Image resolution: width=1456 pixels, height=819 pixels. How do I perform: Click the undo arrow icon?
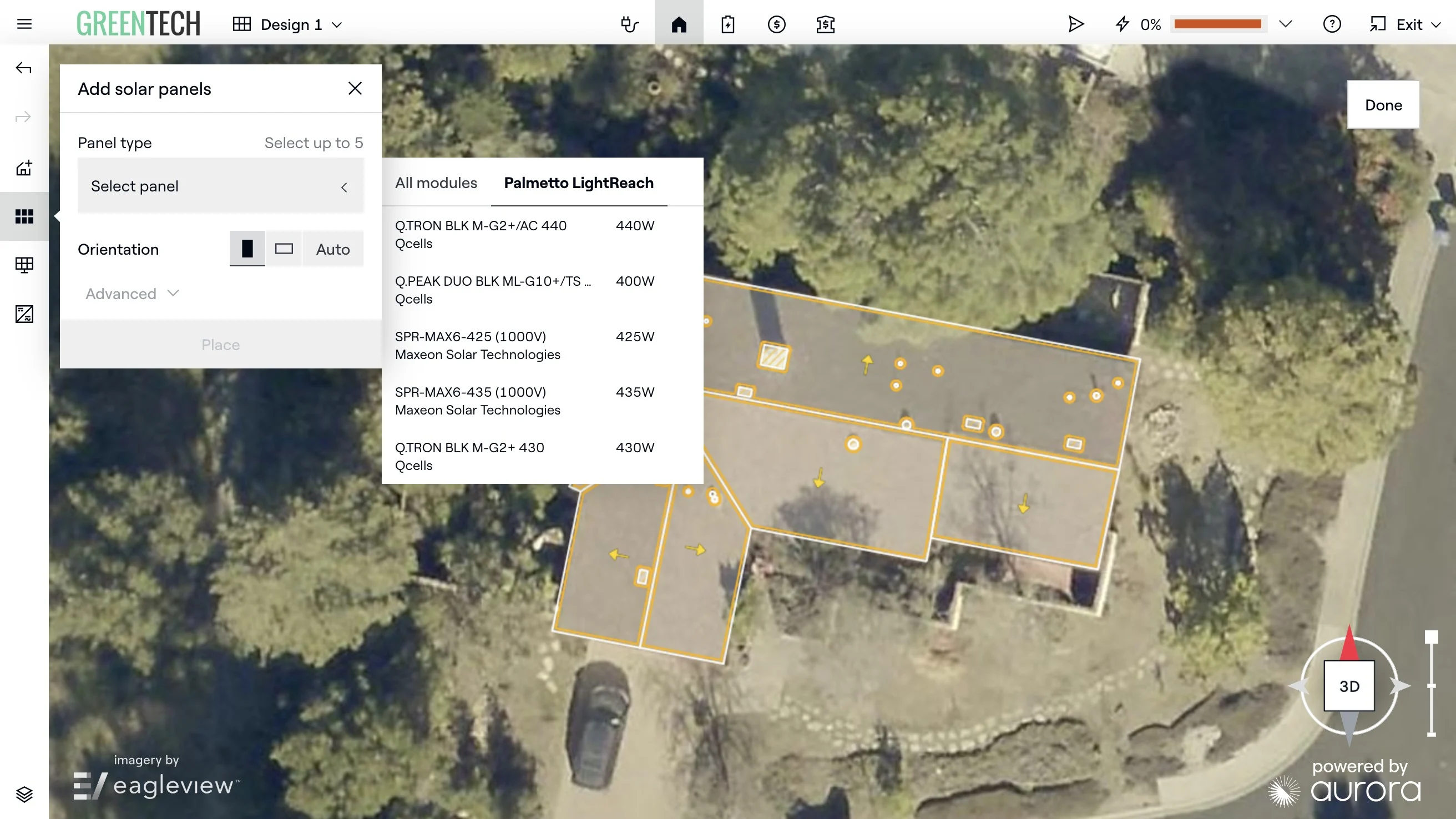23,68
